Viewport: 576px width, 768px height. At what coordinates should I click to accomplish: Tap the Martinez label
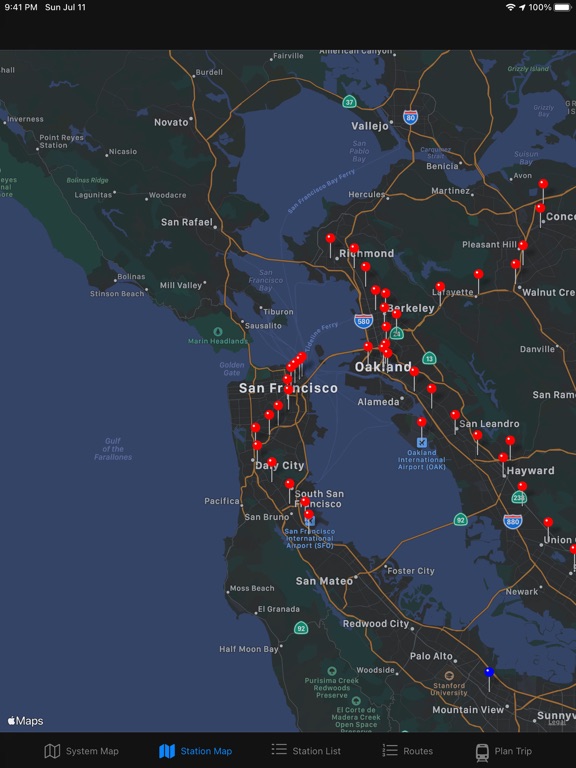(451, 191)
